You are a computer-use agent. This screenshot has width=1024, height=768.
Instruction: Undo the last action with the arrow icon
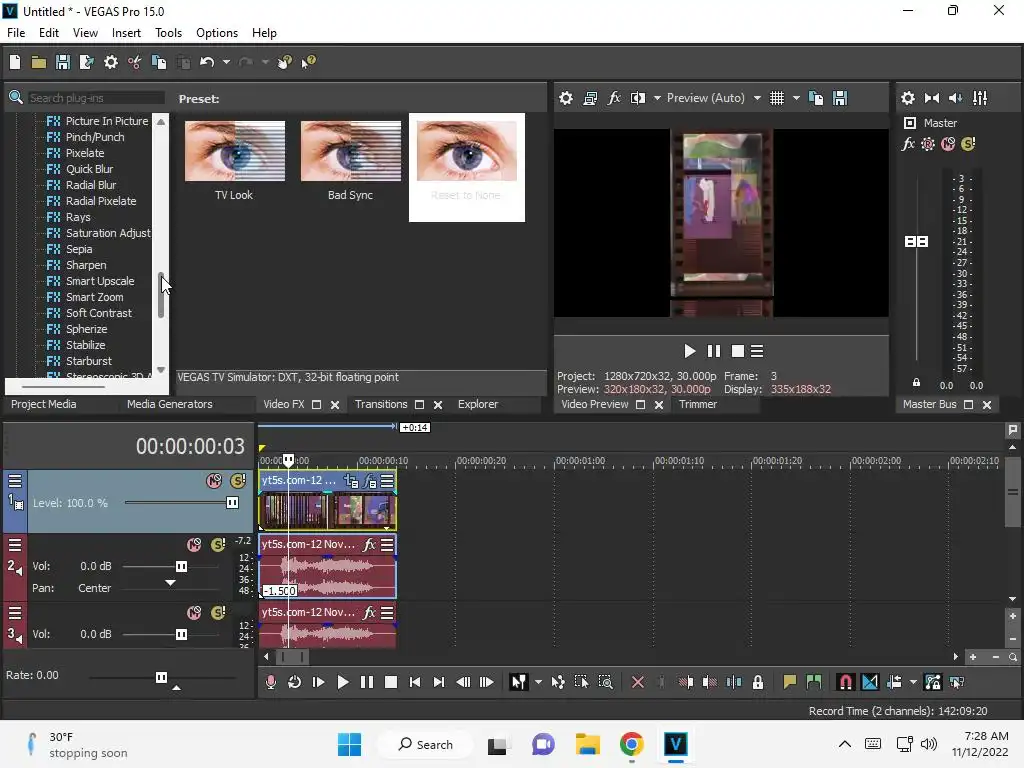pos(207,62)
